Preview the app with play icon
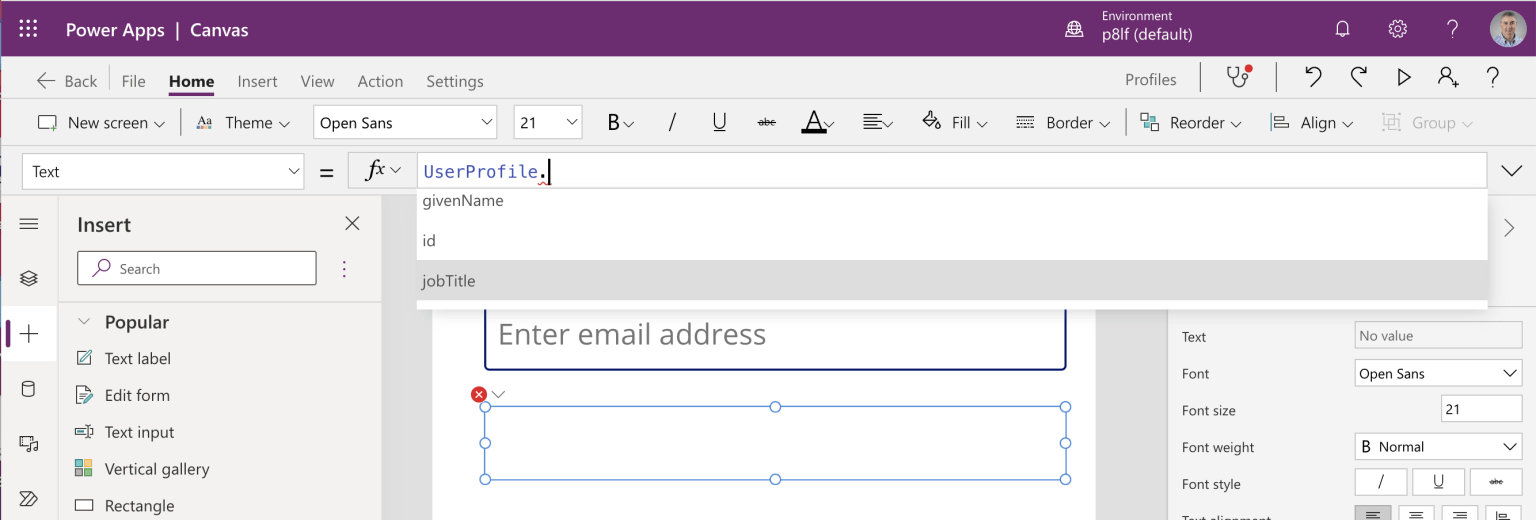The height and width of the screenshot is (520, 1536). point(1404,77)
